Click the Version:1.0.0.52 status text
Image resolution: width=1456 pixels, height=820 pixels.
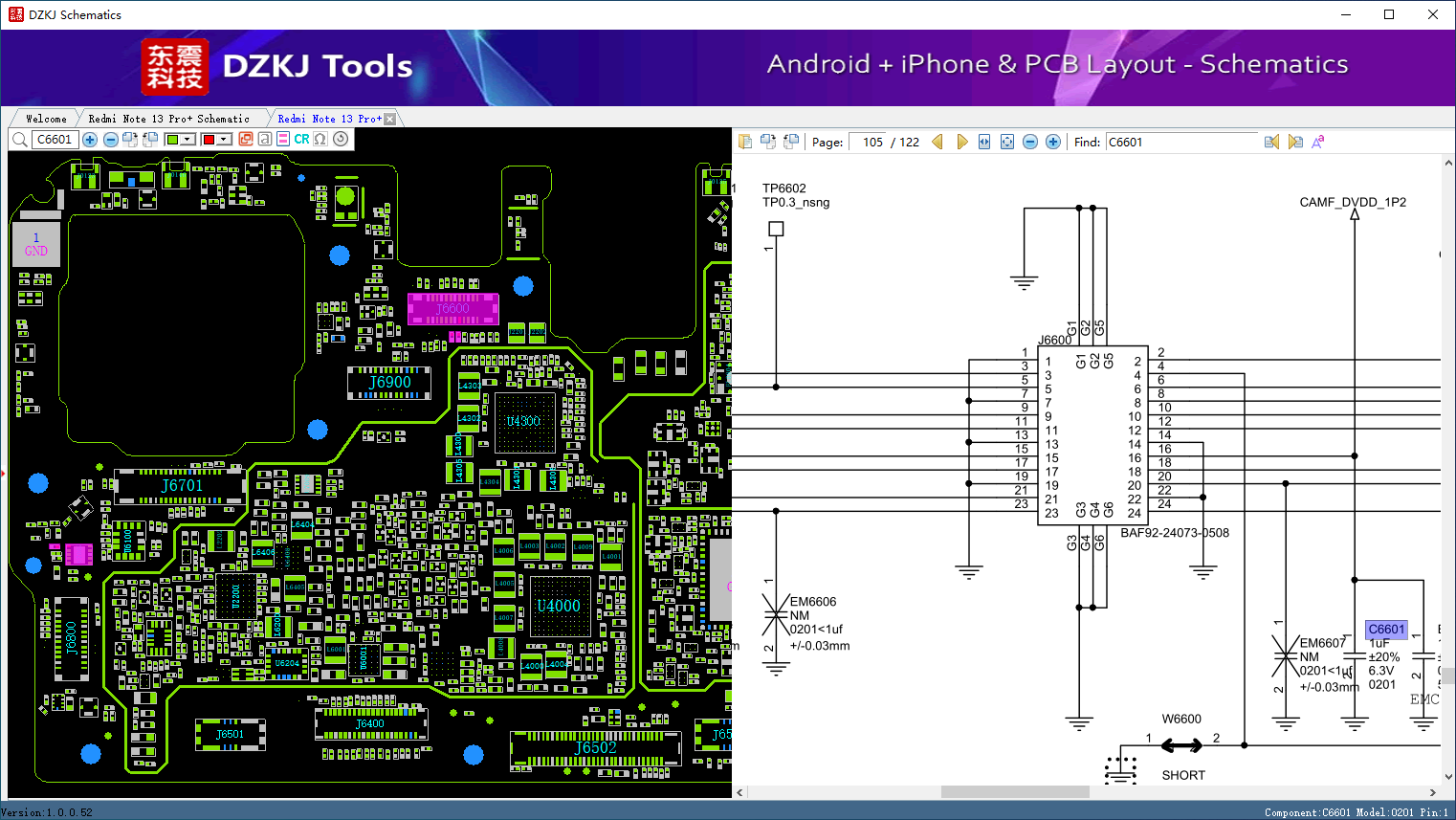pyautogui.click(x=47, y=812)
